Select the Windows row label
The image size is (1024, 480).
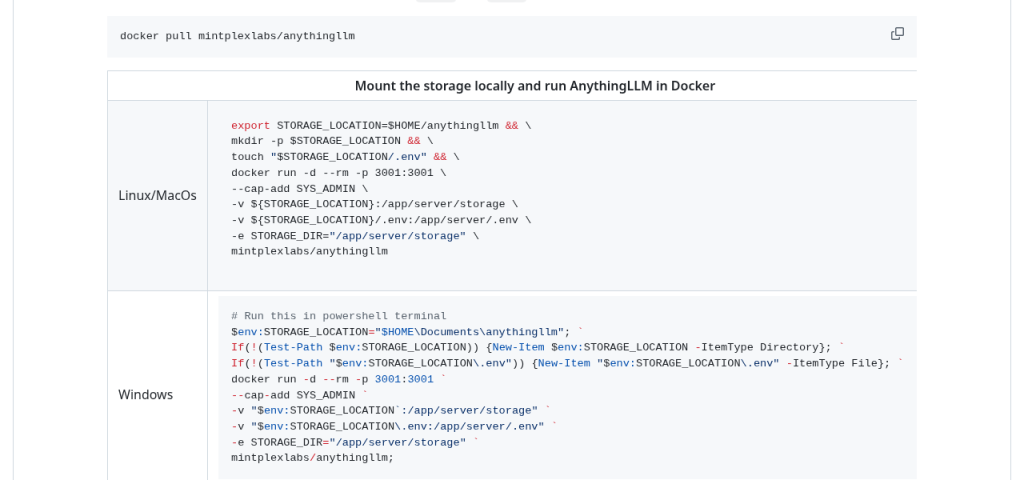[x=146, y=394]
